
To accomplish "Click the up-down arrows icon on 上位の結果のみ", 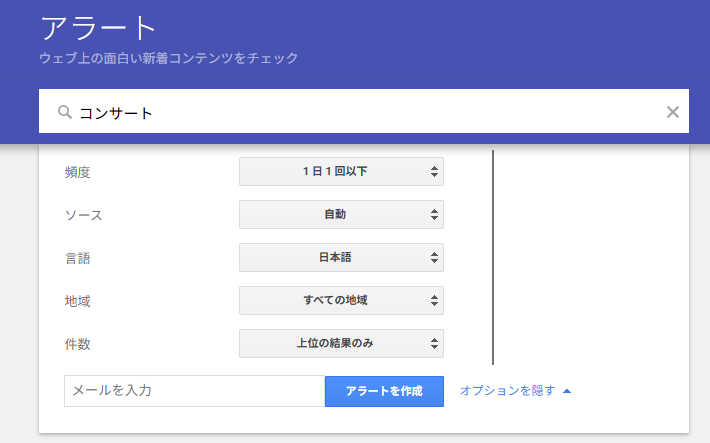I will tap(434, 343).
